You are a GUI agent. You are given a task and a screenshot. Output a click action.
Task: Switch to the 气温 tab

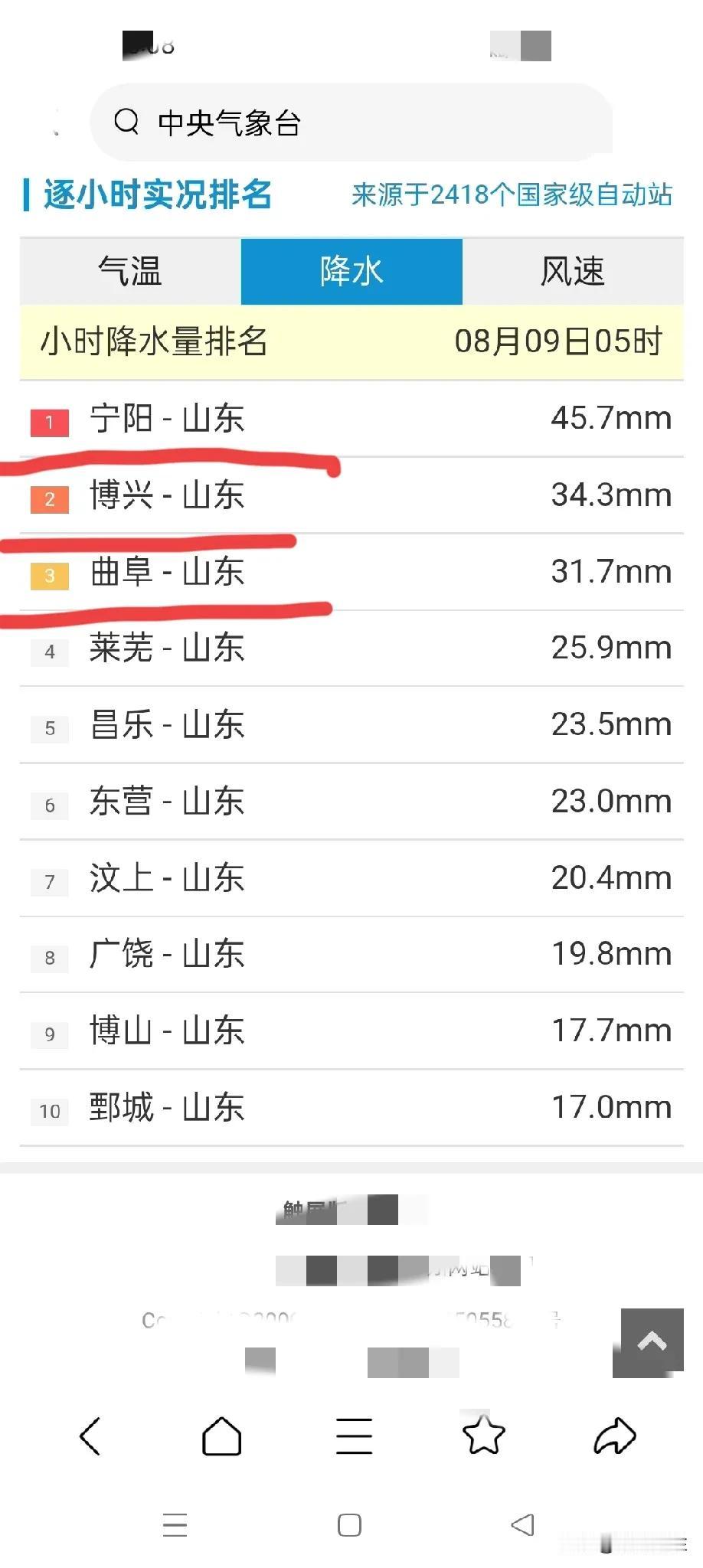[130, 271]
